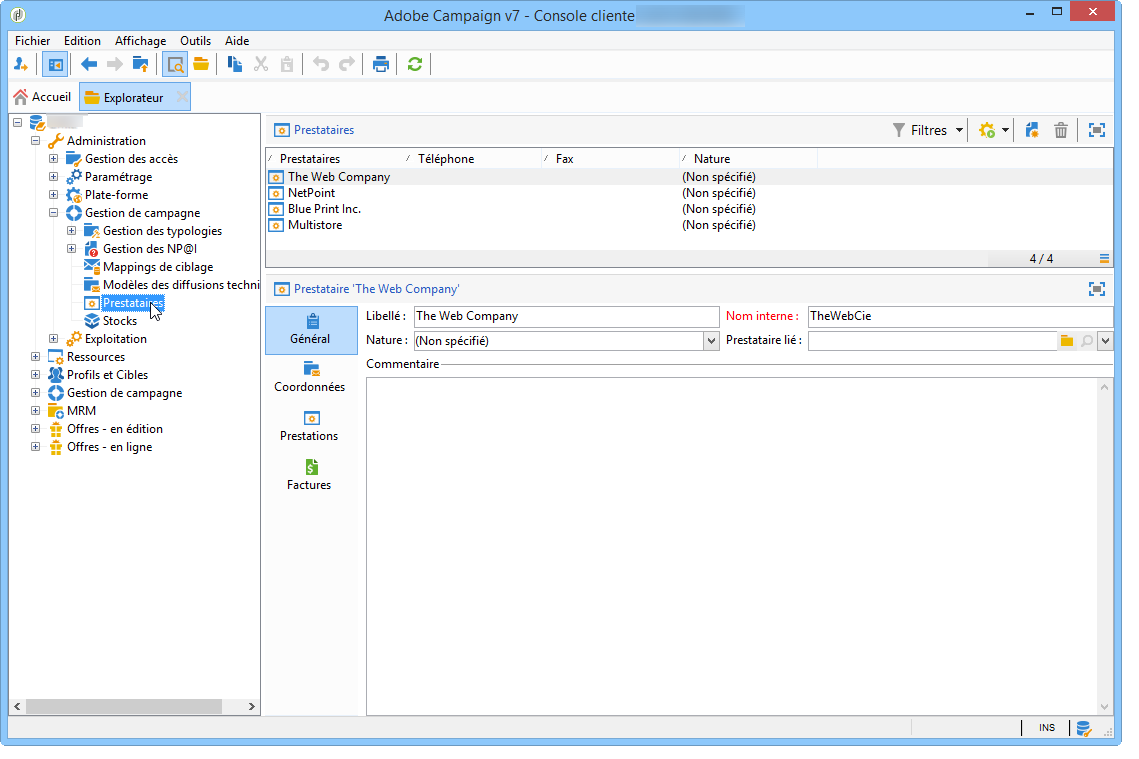Click the parent folder up icon
Screen dimensions: 1139x759
tap(140, 65)
